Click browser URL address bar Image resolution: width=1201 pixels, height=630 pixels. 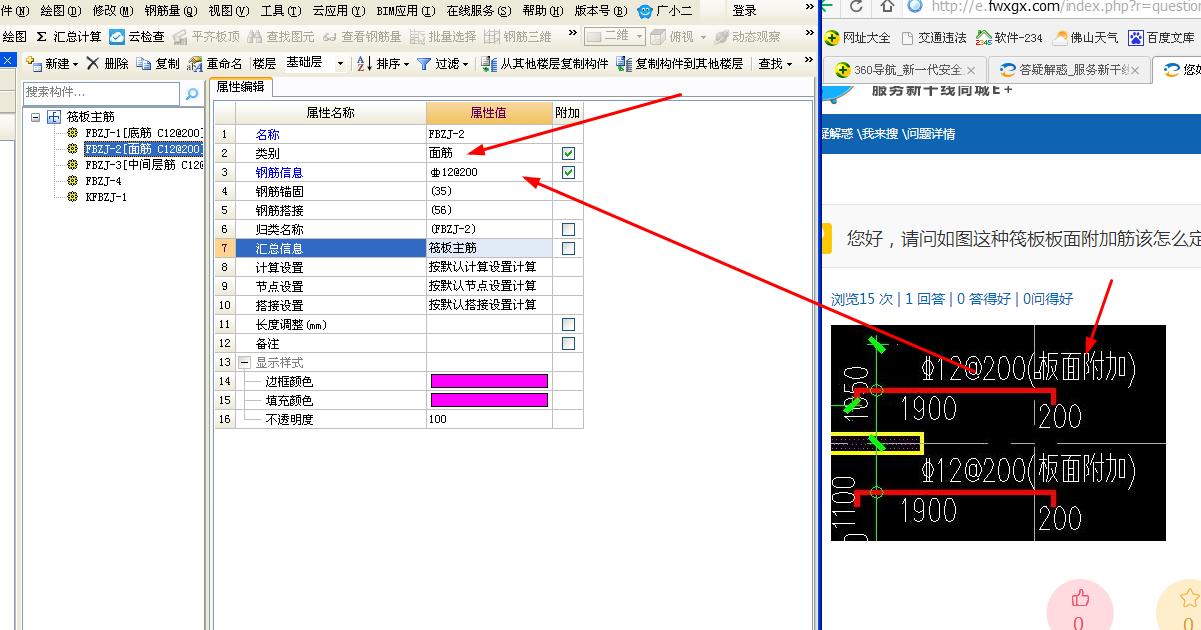click(1065, 7)
